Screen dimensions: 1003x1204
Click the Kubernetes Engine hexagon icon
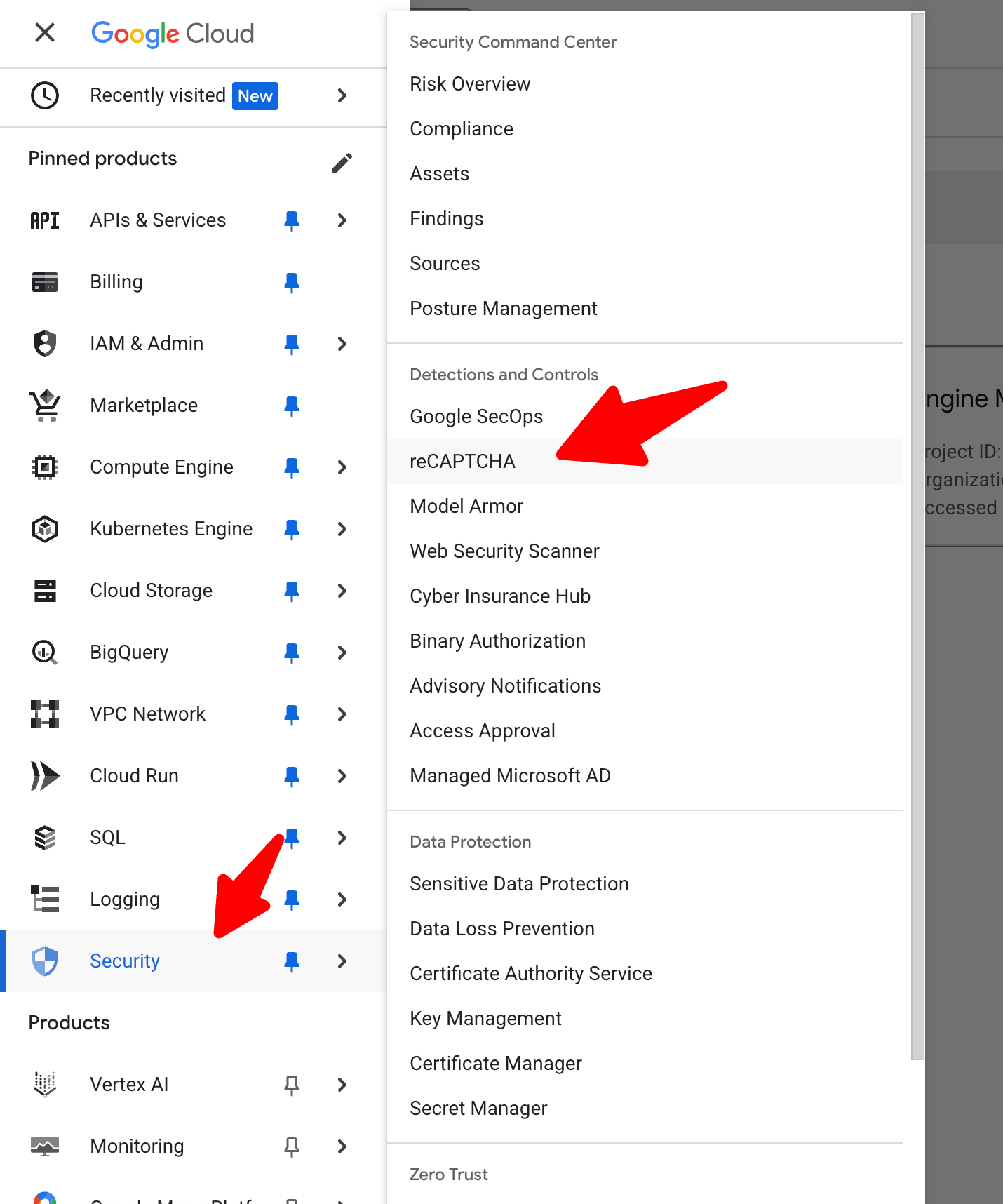(45, 529)
